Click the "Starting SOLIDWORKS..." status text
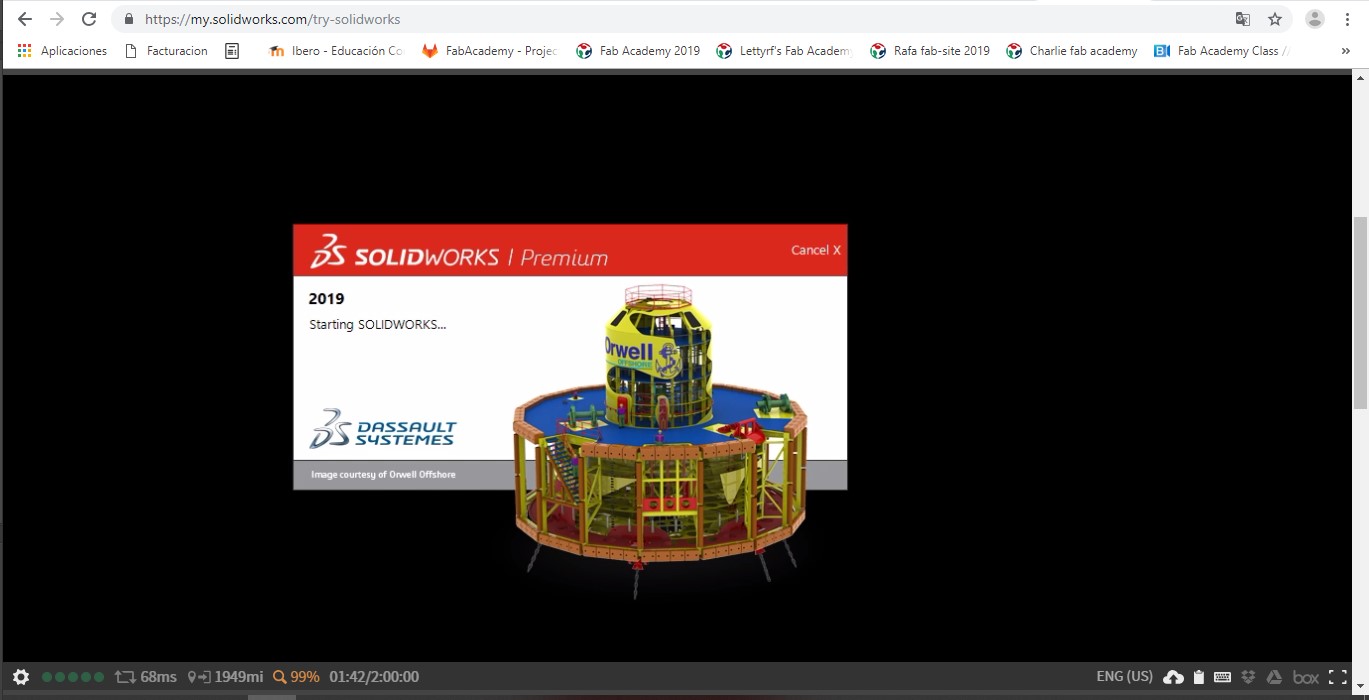The height and width of the screenshot is (700, 1369). [x=377, y=324]
